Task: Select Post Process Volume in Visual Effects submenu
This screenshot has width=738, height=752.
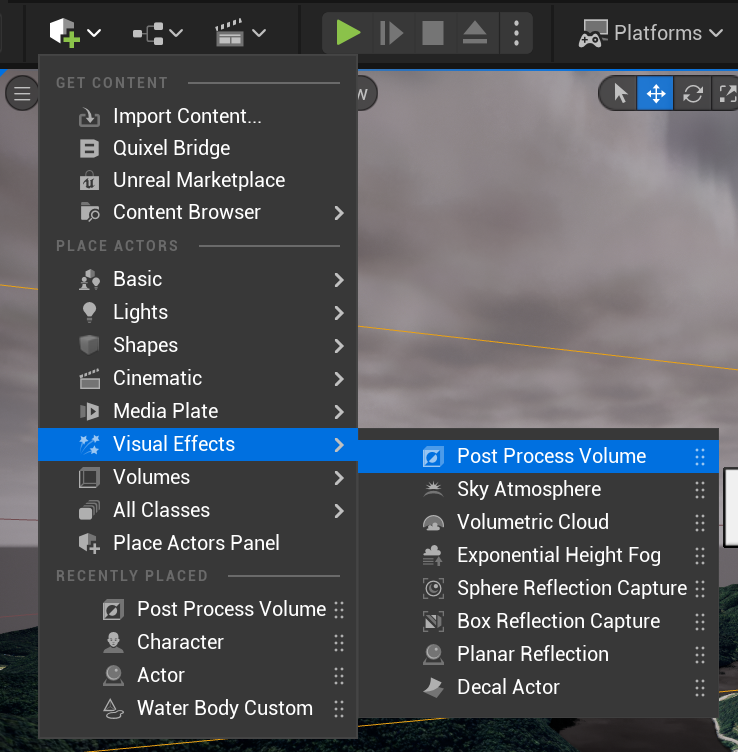Action: (x=538, y=457)
